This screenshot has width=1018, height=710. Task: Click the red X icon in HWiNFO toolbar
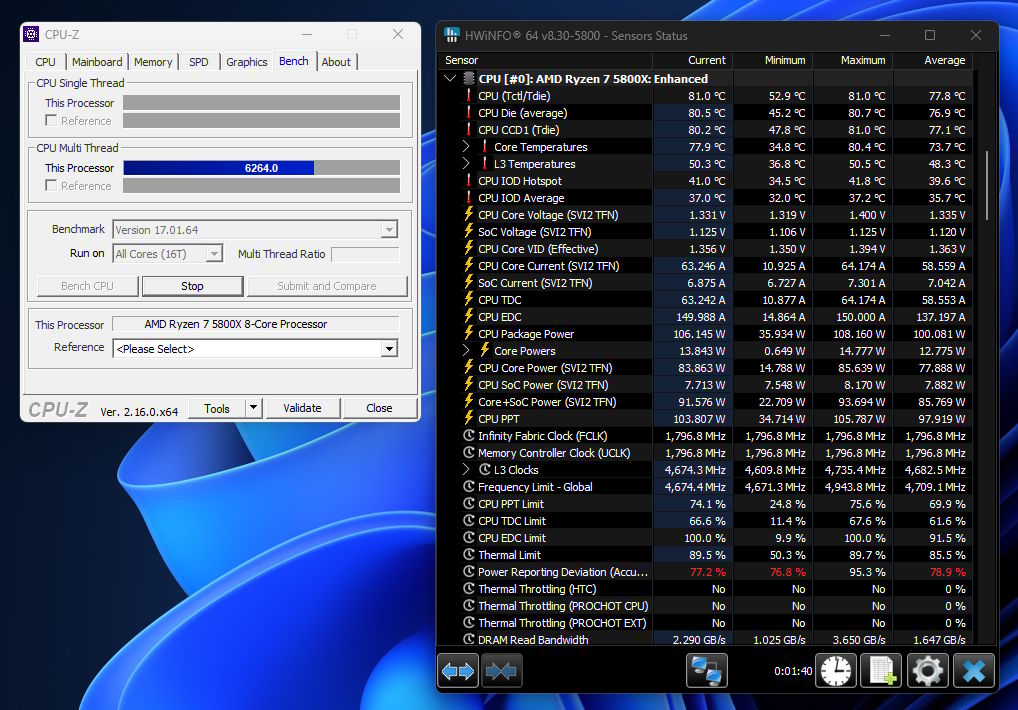point(972,671)
